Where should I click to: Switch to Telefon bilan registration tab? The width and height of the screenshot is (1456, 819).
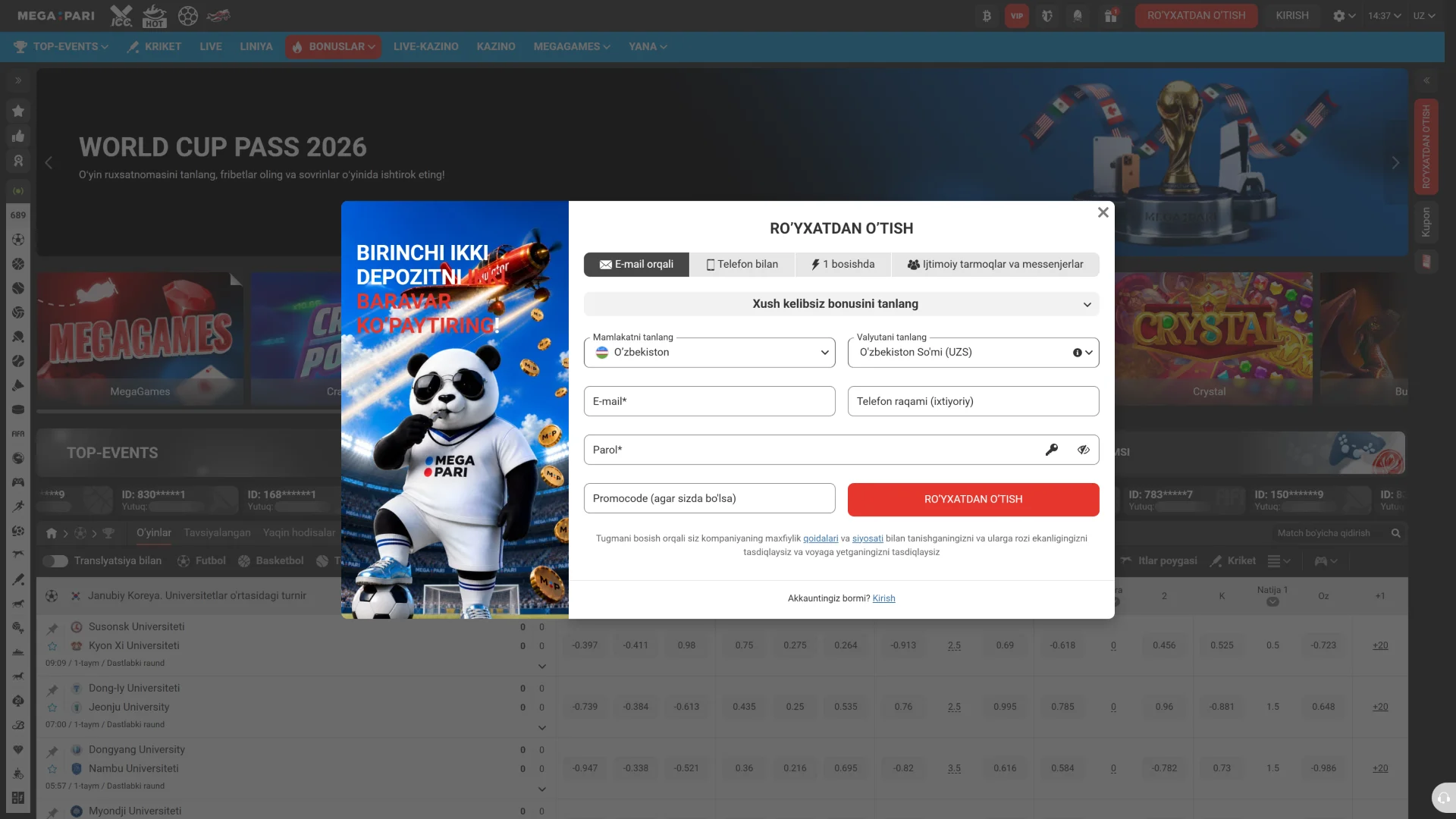[742, 265]
